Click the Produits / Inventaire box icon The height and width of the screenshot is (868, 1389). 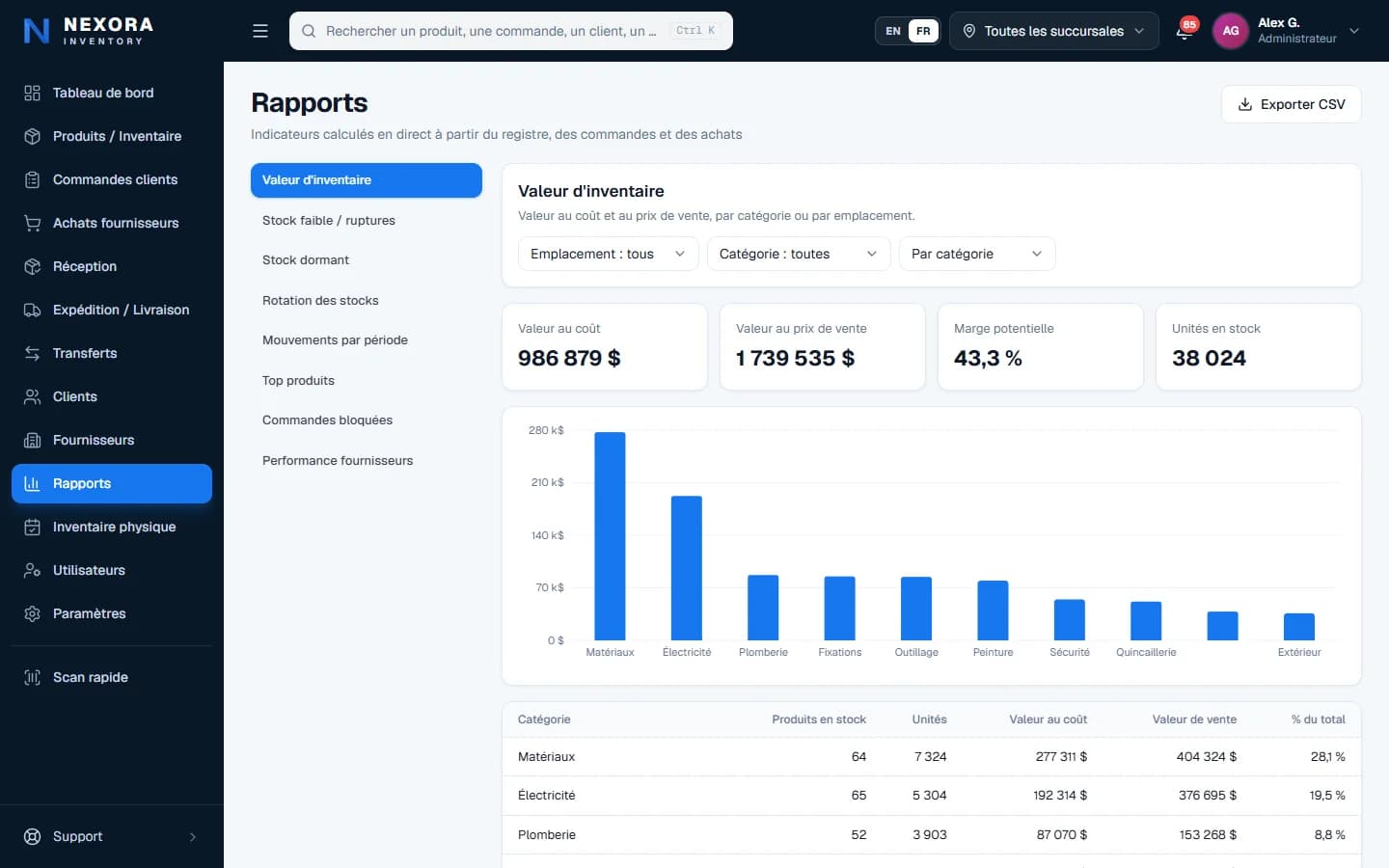32,136
